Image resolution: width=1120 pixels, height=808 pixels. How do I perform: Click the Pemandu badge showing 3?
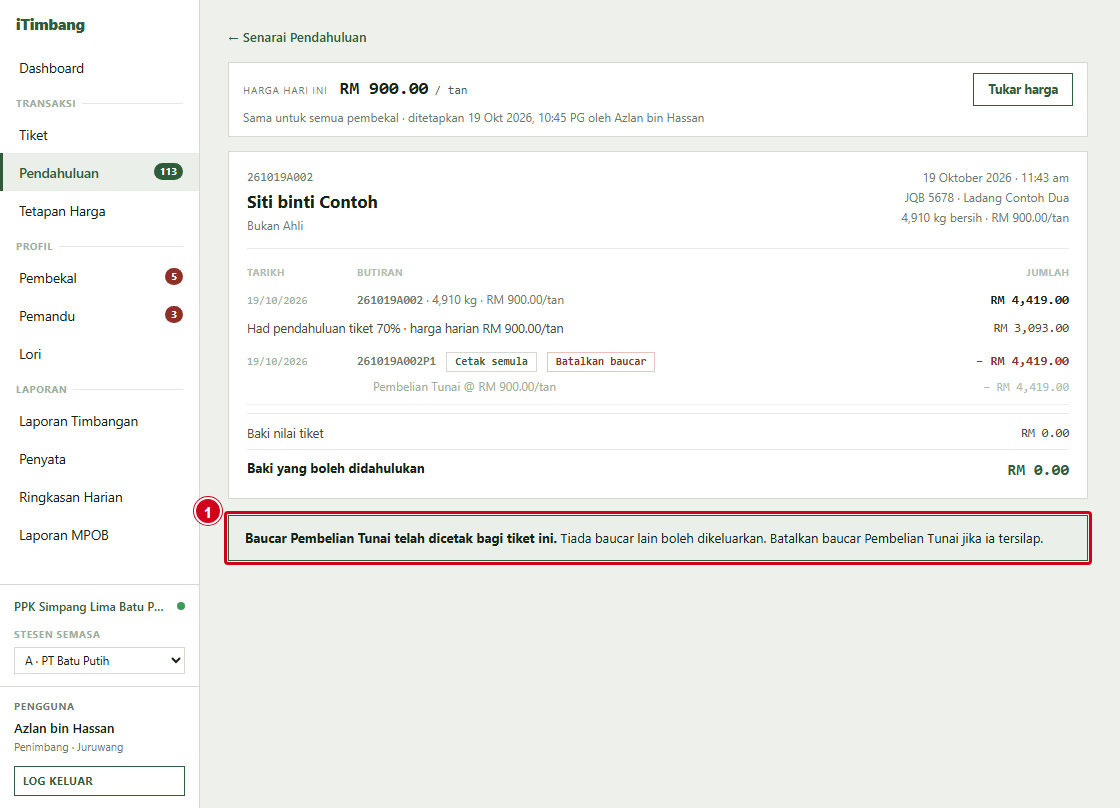[x=174, y=314]
